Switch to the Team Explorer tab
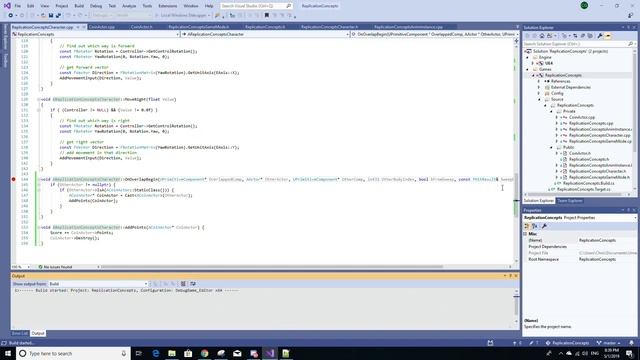 point(570,201)
